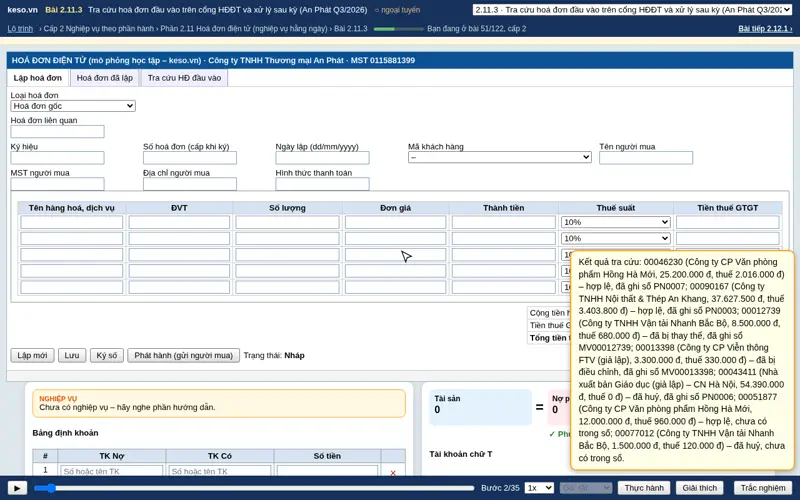800x500 pixels.
Task: Focus the TK Có account input
Action: tap(220, 471)
